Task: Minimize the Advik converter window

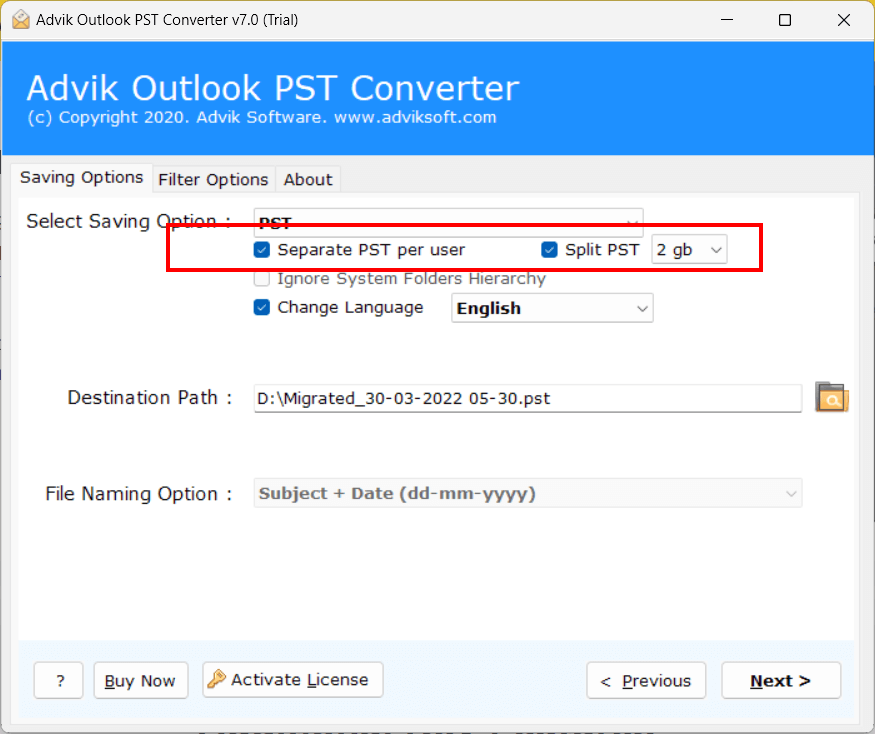Action: tap(727, 20)
